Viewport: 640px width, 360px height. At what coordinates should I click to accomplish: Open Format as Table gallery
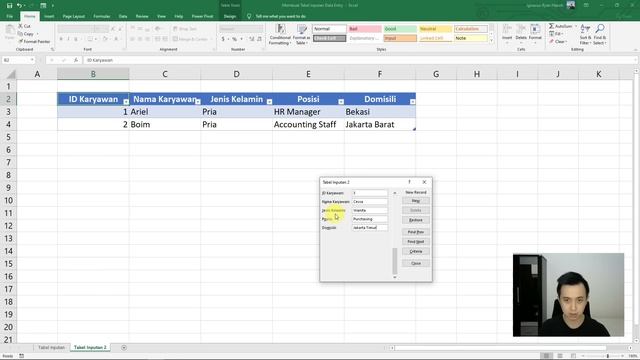click(302, 34)
